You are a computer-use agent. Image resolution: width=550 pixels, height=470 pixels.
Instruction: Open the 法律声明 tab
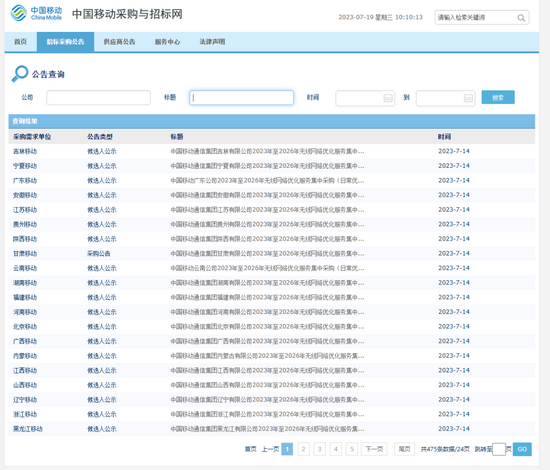(x=212, y=42)
